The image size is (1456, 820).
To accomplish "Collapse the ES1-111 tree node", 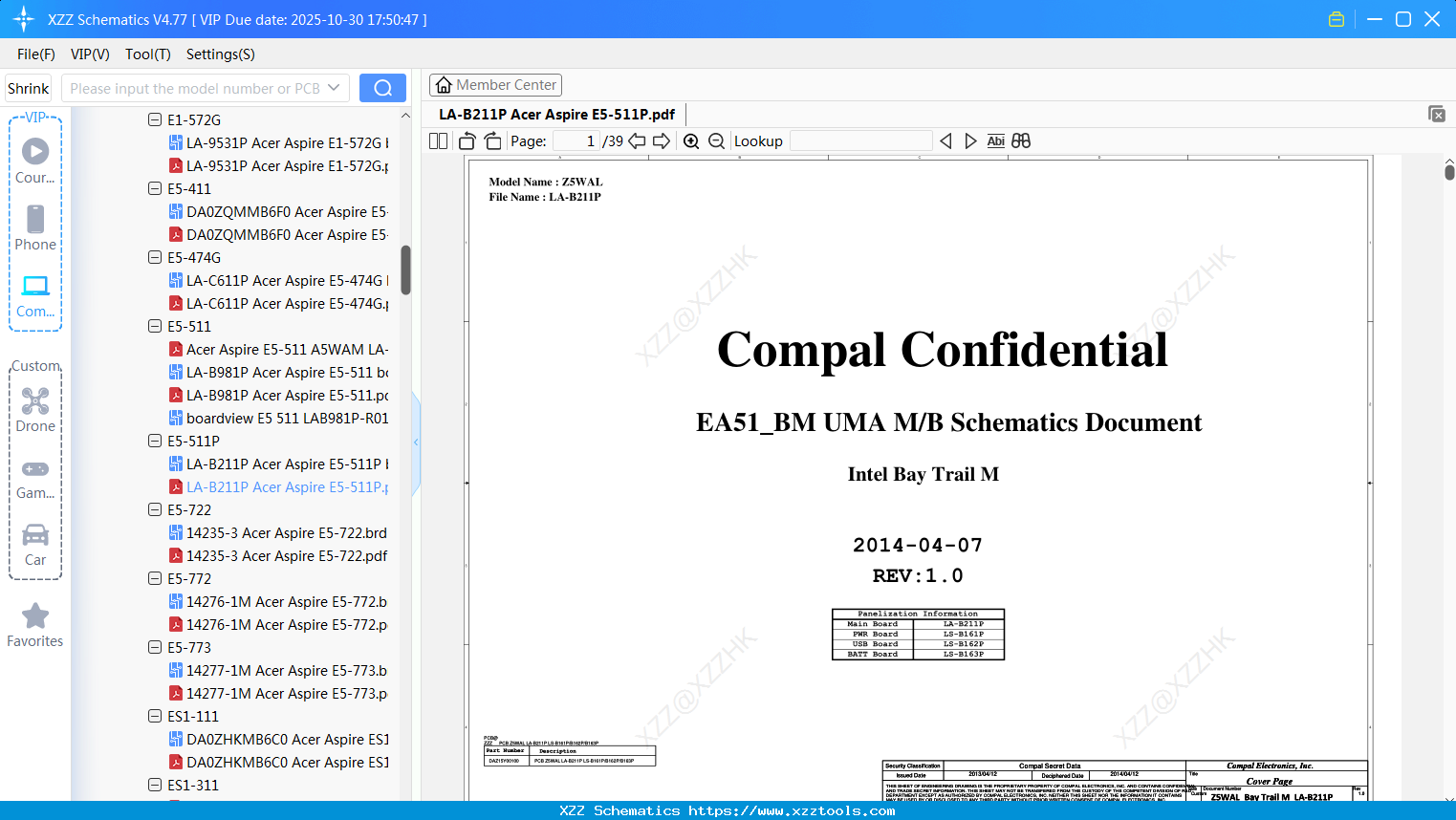I will [155, 717].
